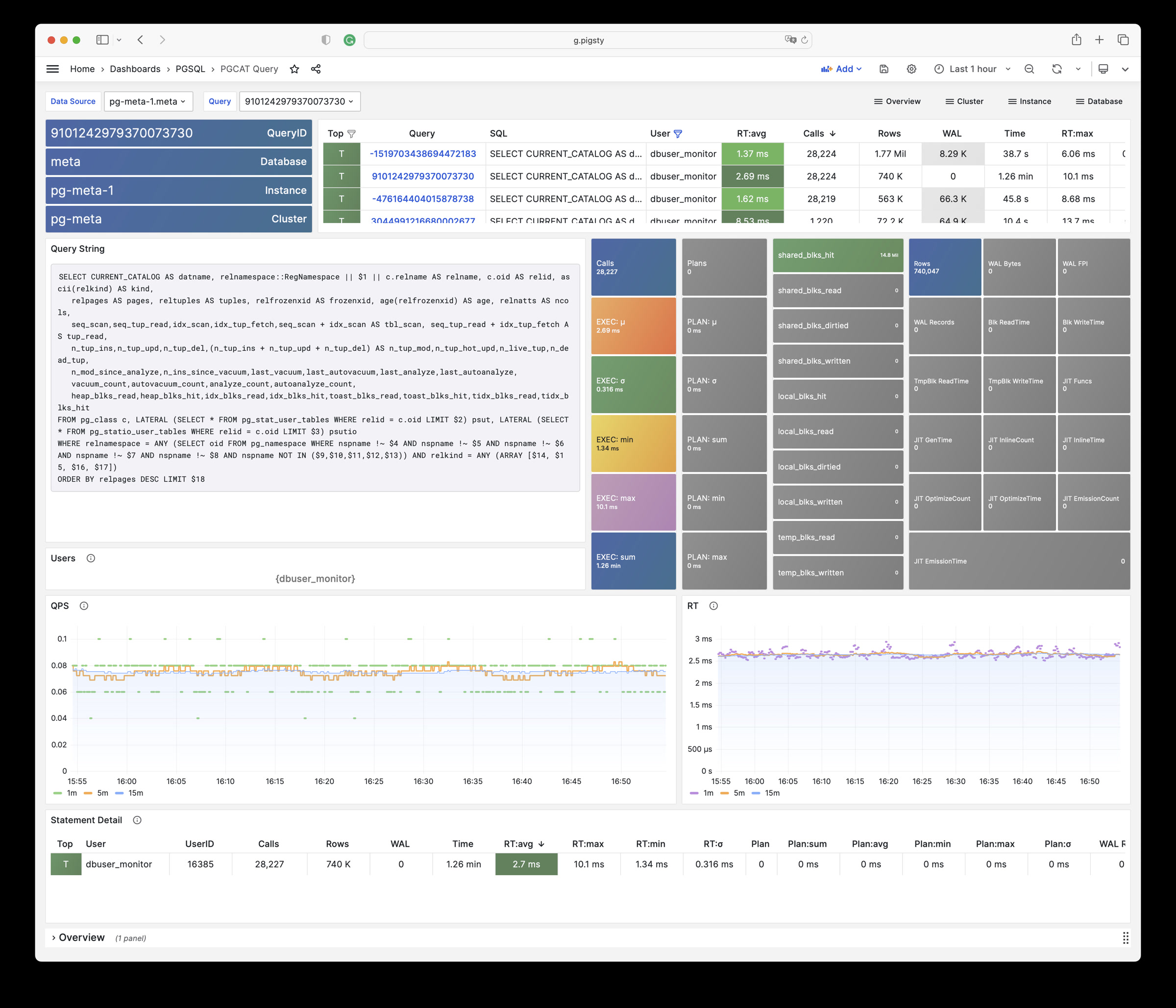
Task: Open the query -1519703438694472183 link
Action: pyautogui.click(x=423, y=154)
